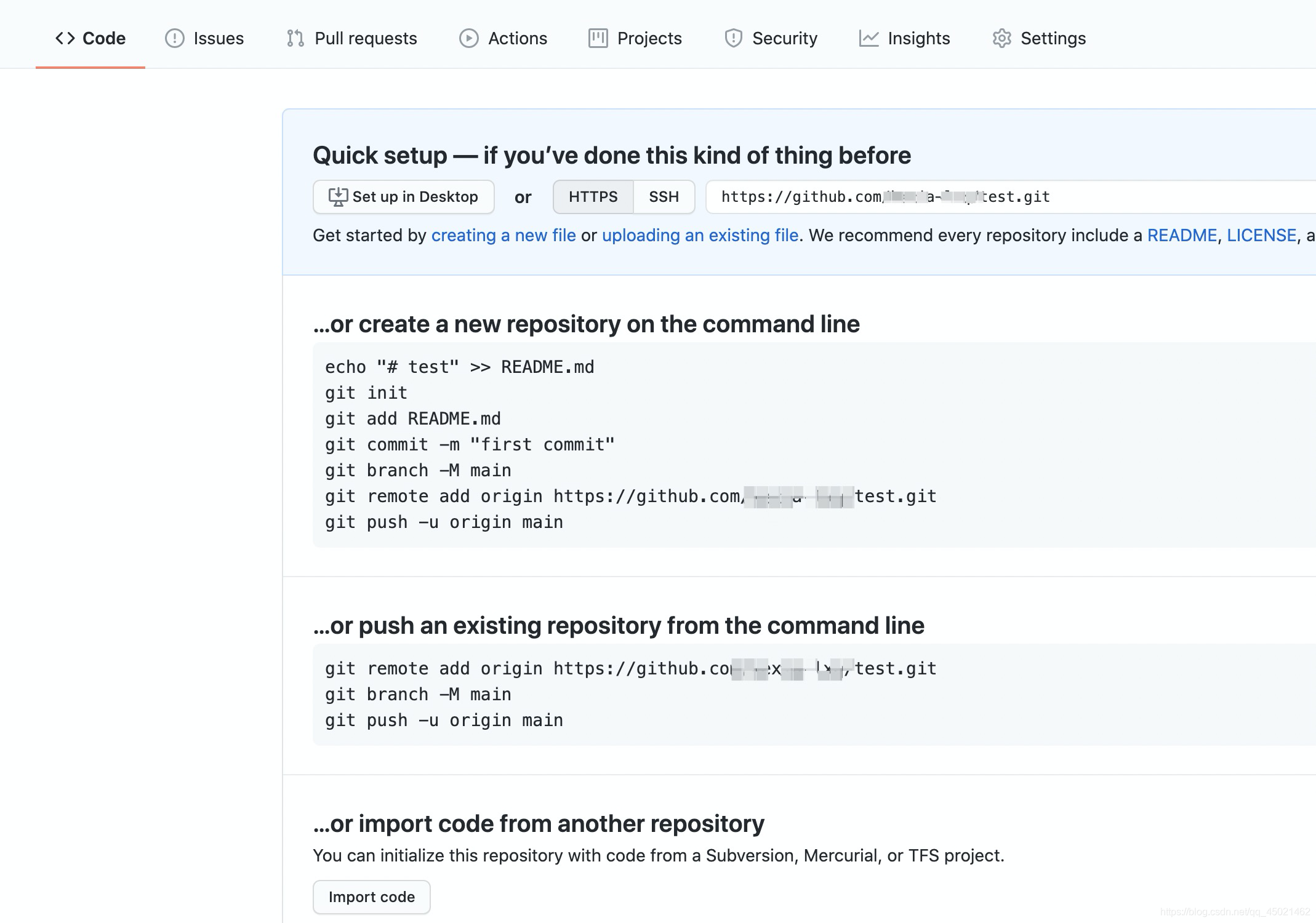Click the Projects board icon
Image resolution: width=1316 pixels, height=923 pixels.
click(x=598, y=38)
